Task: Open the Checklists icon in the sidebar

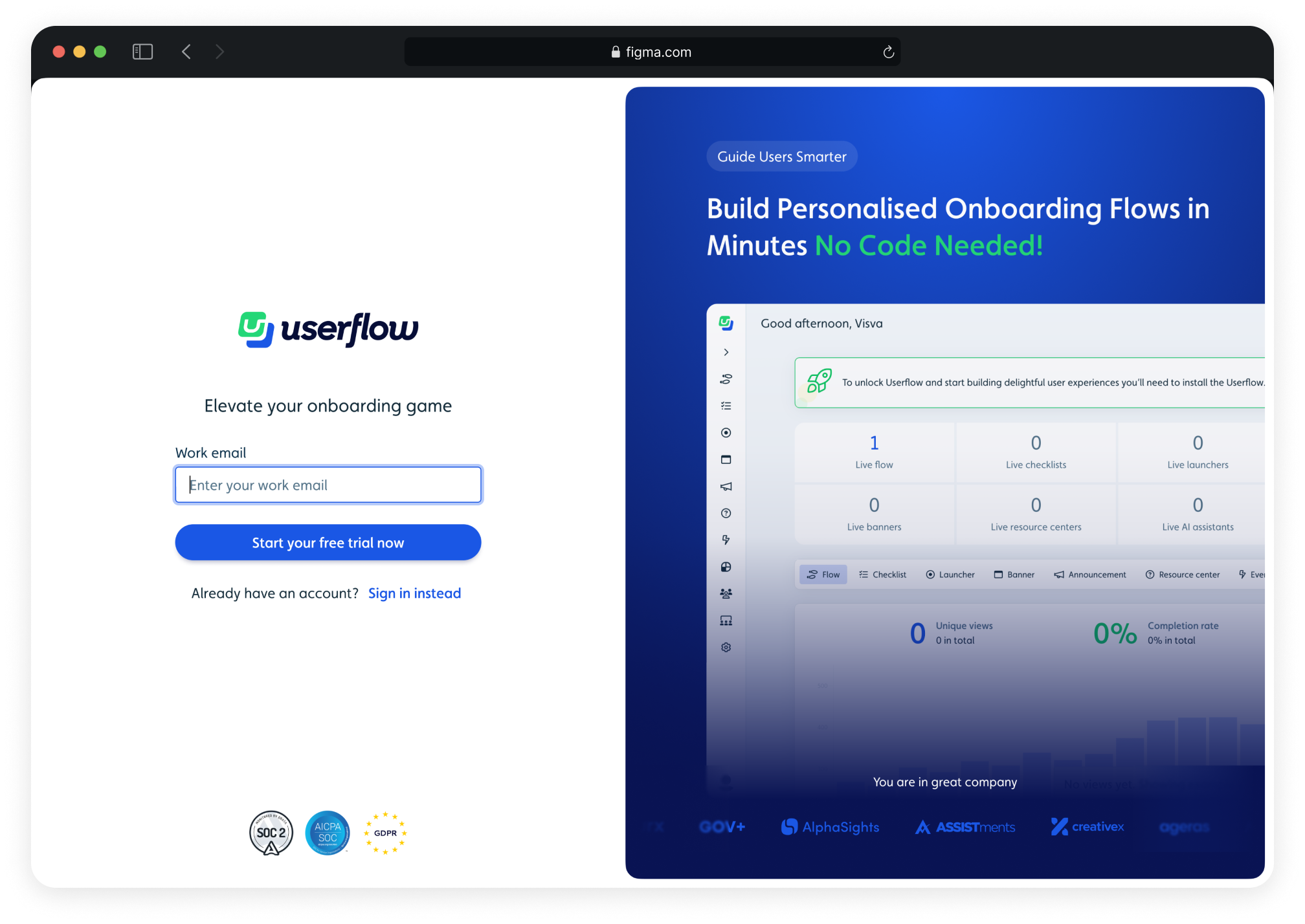Action: pyautogui.click(x=726, y=406)
